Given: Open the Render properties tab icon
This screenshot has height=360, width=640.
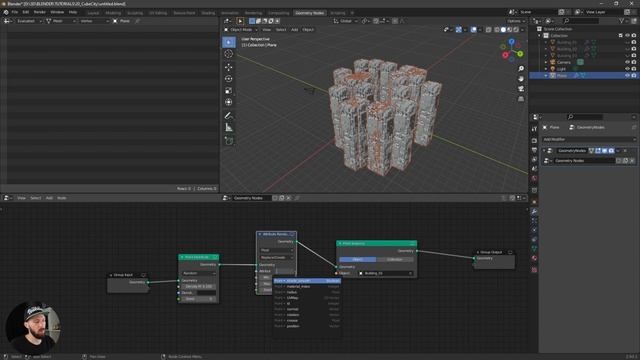Looking at the screenshot, I should pyautogui.click(x=534, y=140).
